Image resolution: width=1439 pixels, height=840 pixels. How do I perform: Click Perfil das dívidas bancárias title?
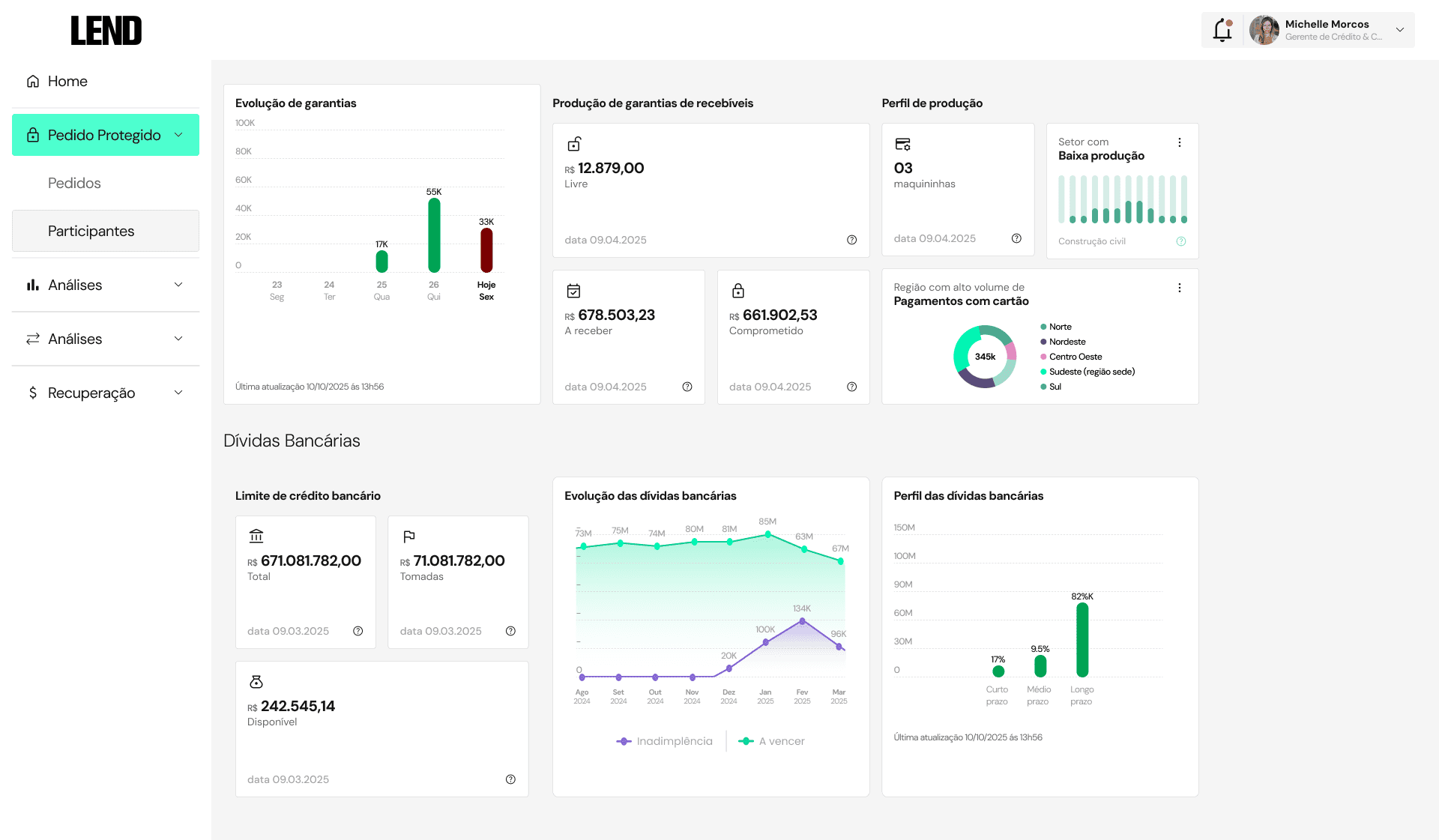pyautogui.click(x=968, y=496)
